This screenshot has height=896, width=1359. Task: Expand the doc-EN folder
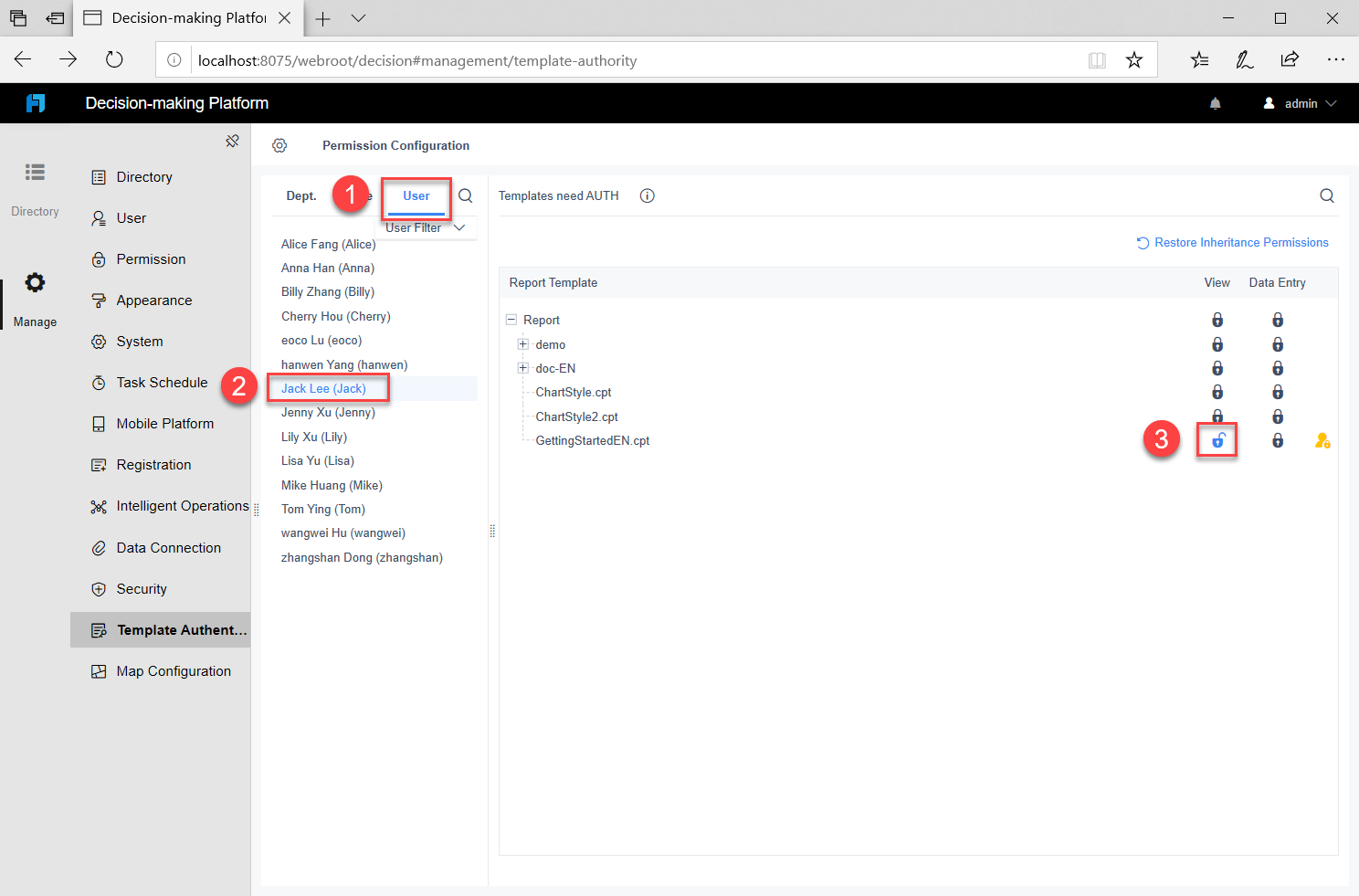[x=522, y=367]
